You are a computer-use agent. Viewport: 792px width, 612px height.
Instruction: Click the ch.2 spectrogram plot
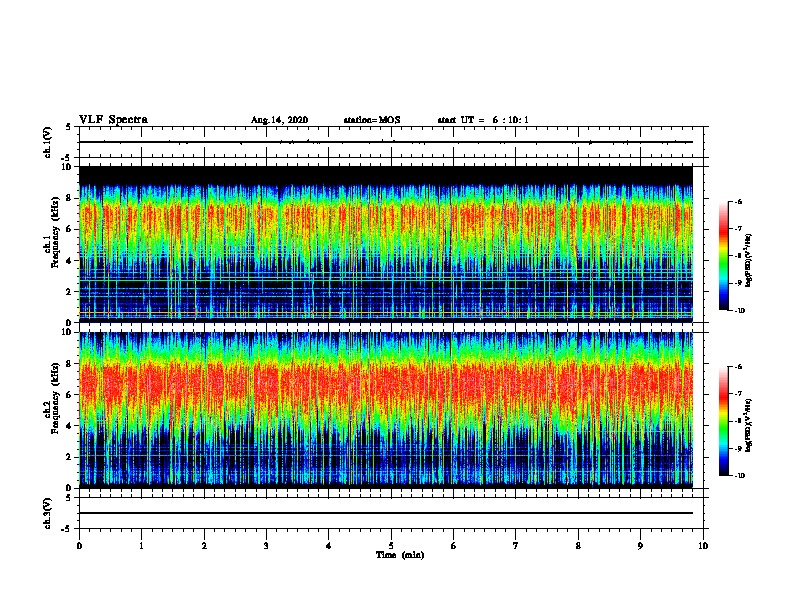pyautogui.click(x=386, y=410)
